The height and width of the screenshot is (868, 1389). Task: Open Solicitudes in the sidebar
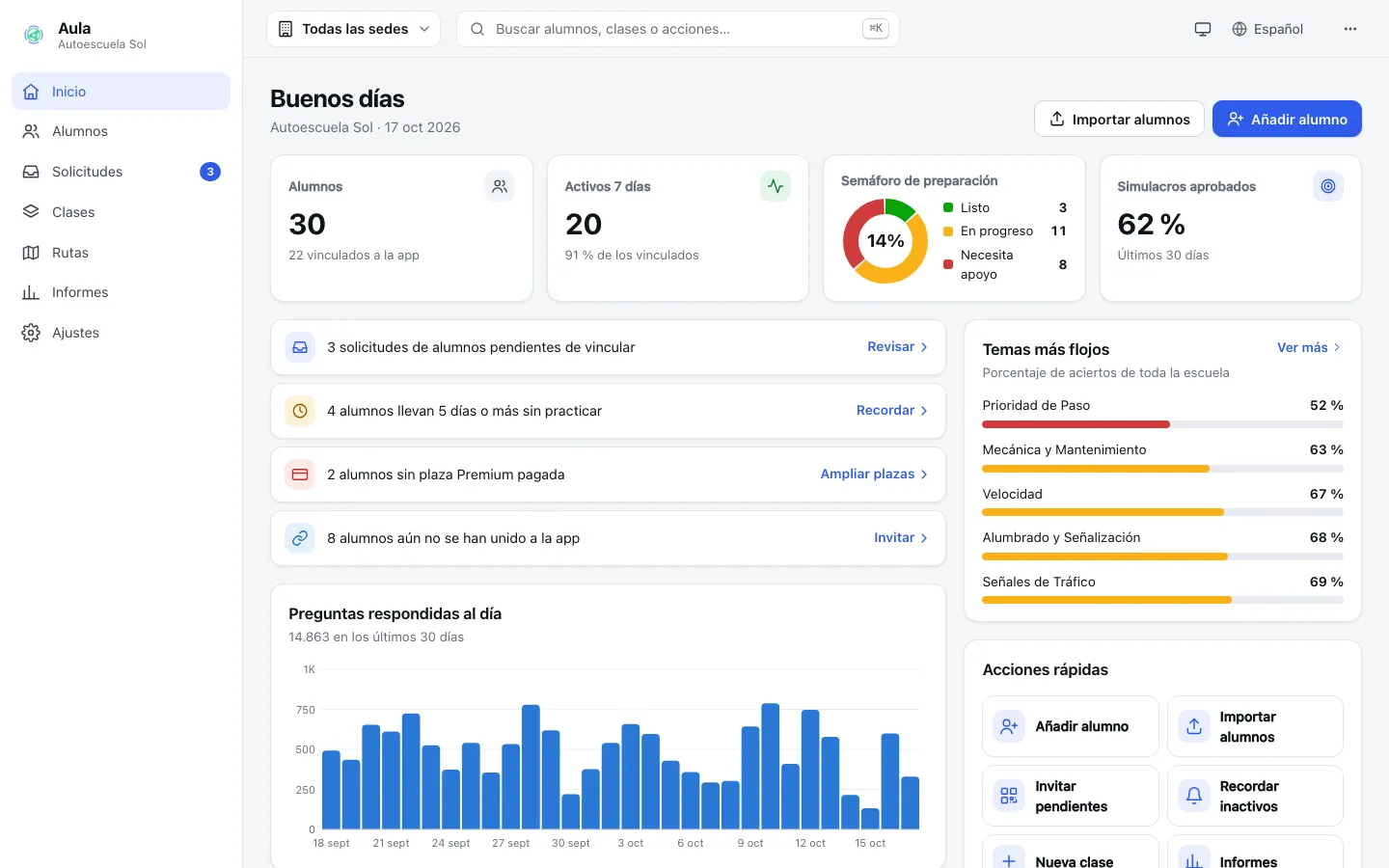click(121, 172)
